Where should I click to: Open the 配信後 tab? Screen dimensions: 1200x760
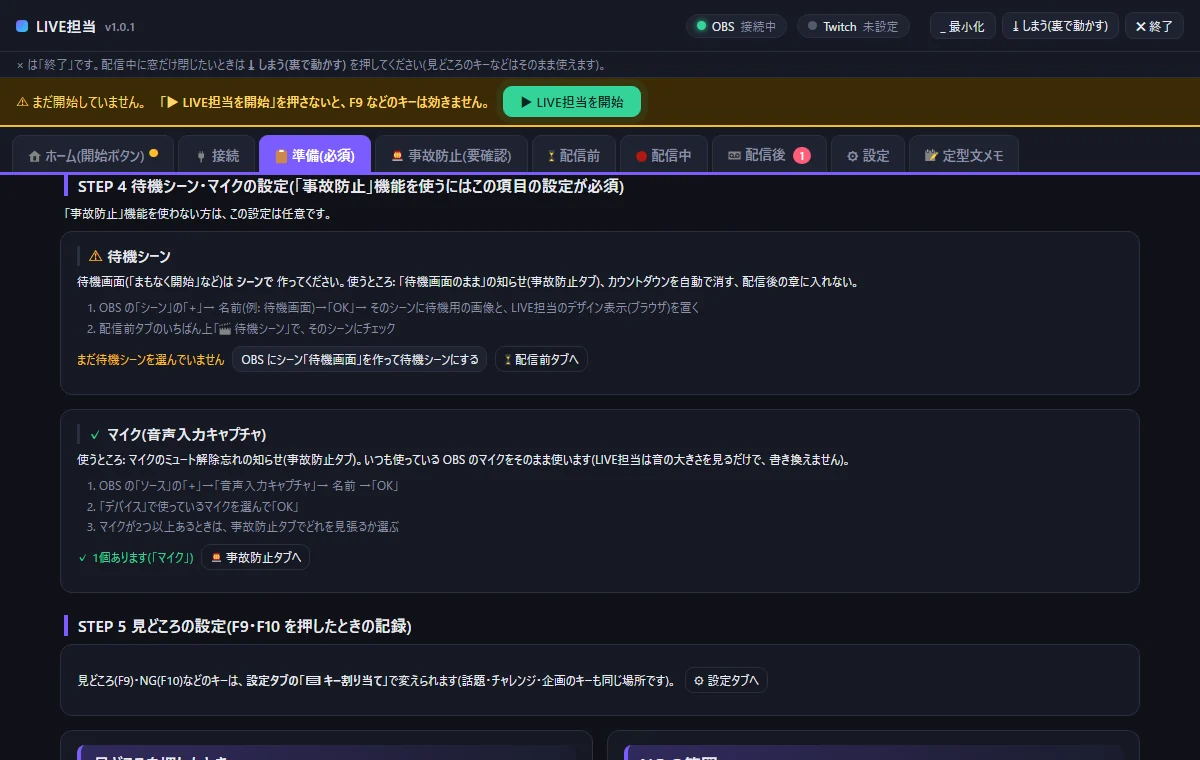pyautogui.click(x=769, y=155)
